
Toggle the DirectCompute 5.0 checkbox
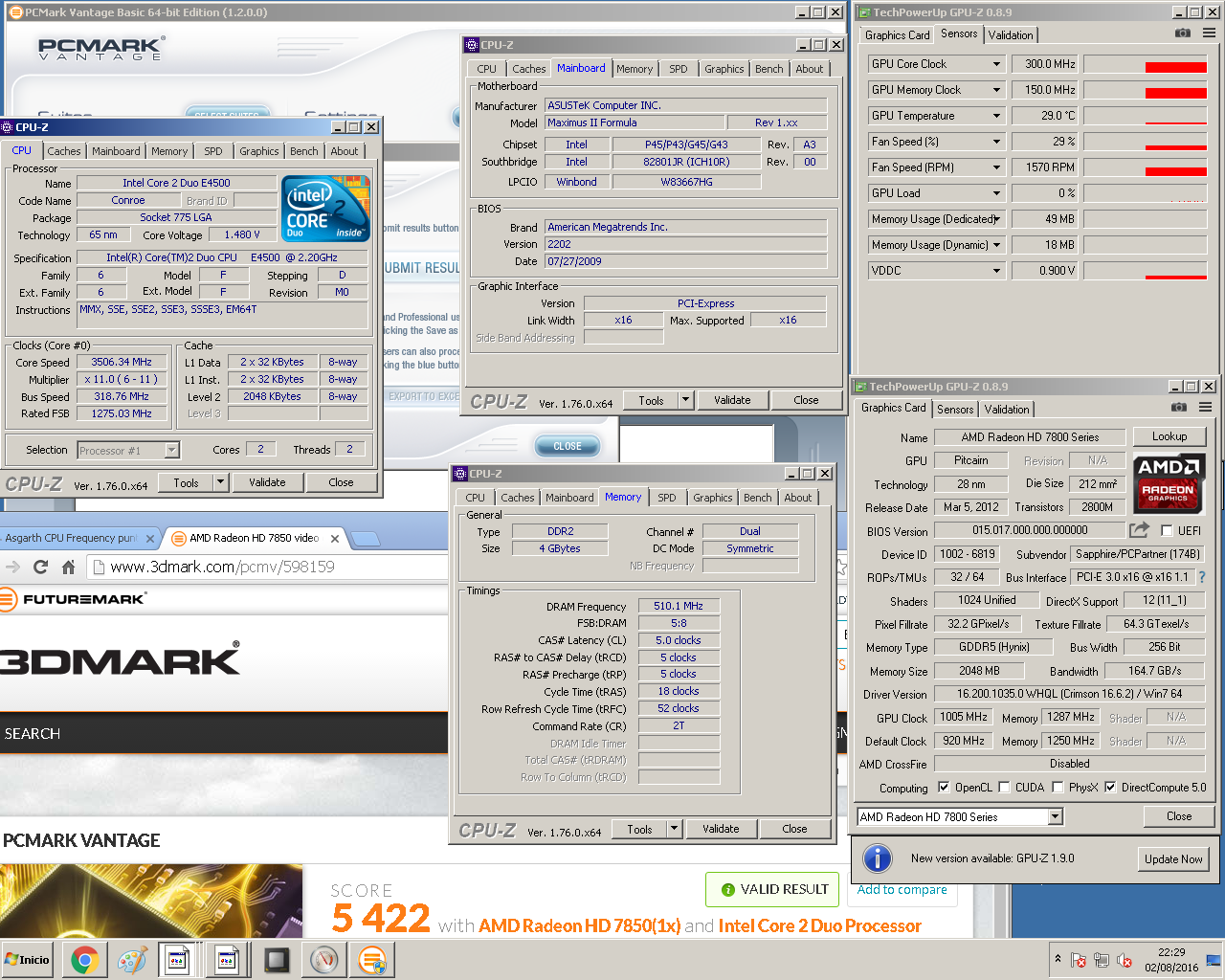(1110, 788)
